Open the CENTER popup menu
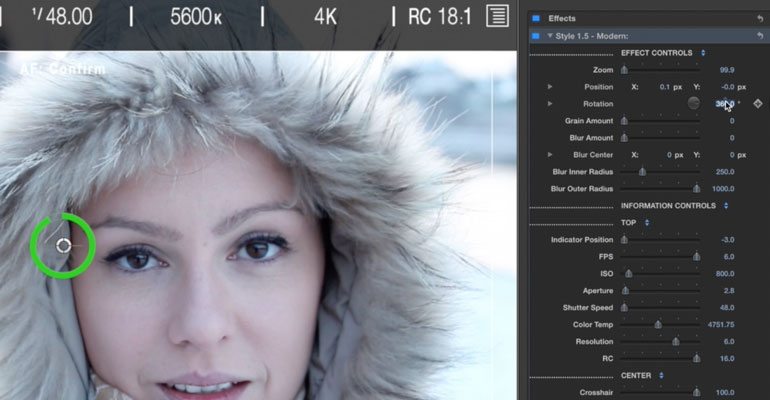770x400 pixels. pyautogui.click(x=661, y=375)
